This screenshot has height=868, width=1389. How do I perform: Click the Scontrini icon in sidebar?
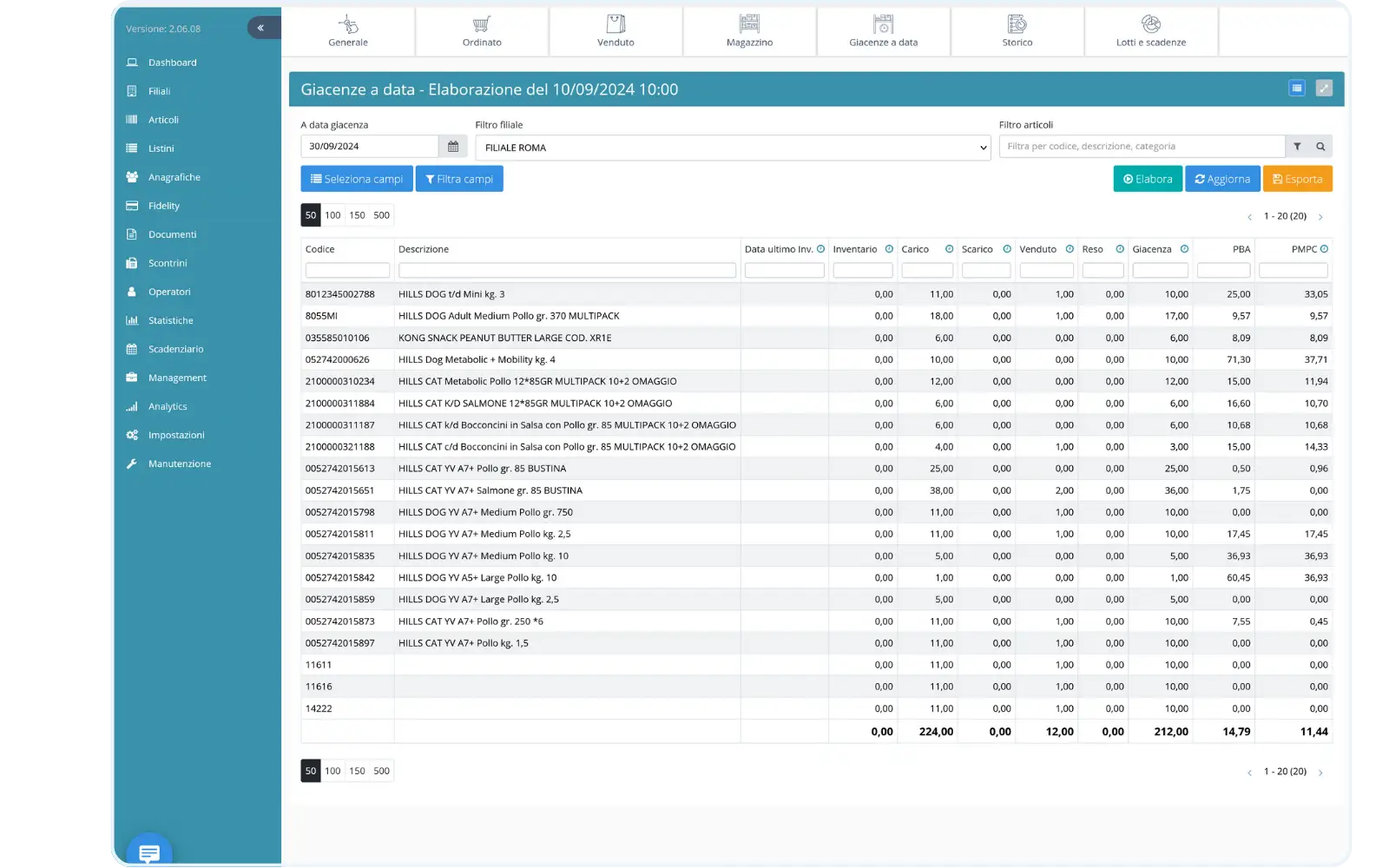point(132,263)
